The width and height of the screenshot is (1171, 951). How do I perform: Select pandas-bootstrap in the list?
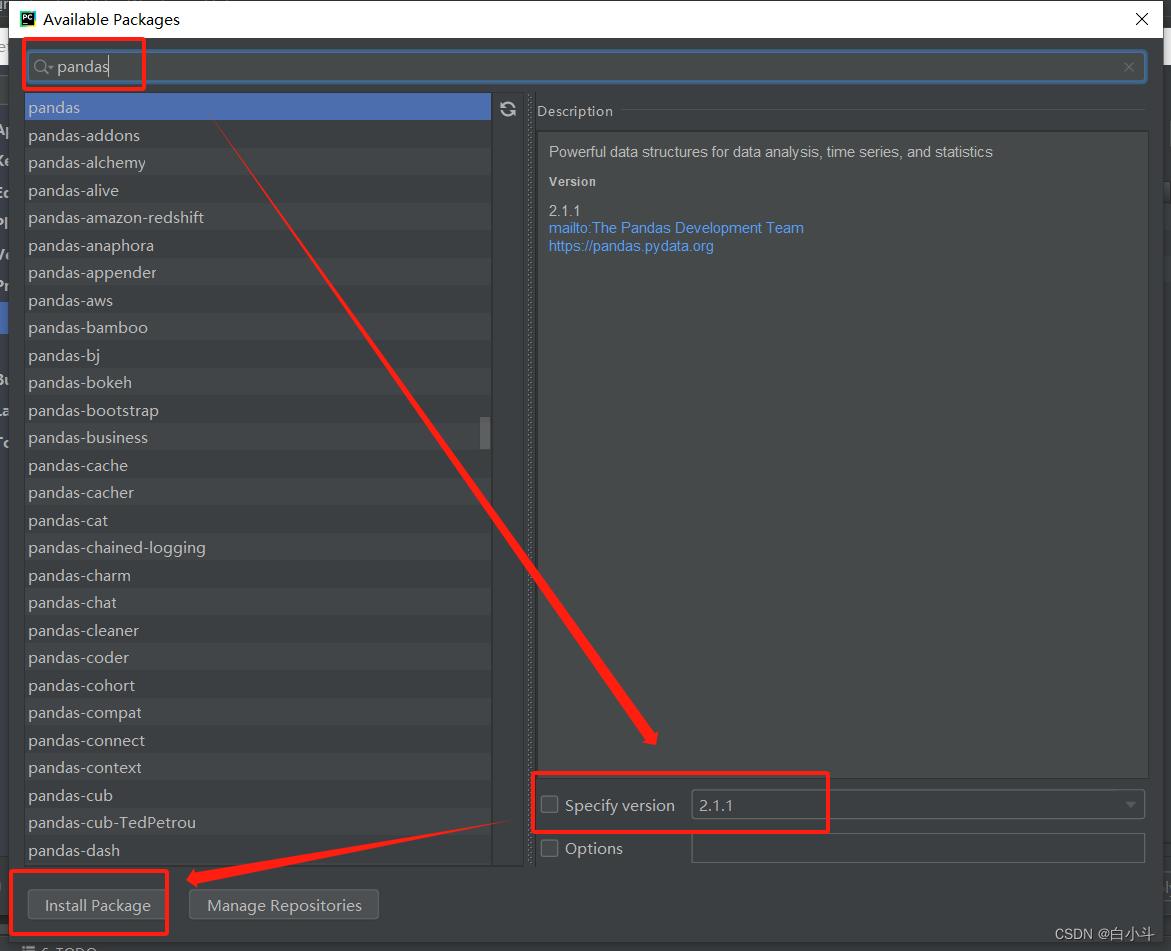pyautogui.click(x=258, y=410)
